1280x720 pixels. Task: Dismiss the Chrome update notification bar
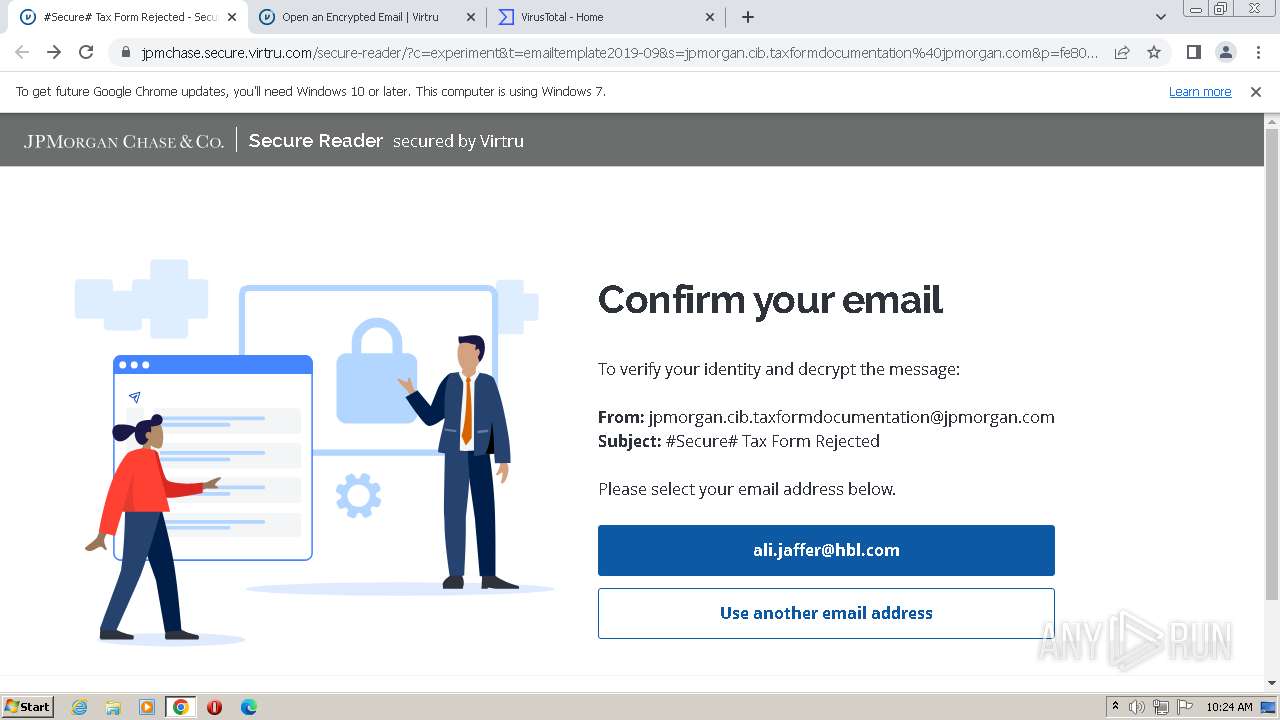click(x=1256, y=91)
